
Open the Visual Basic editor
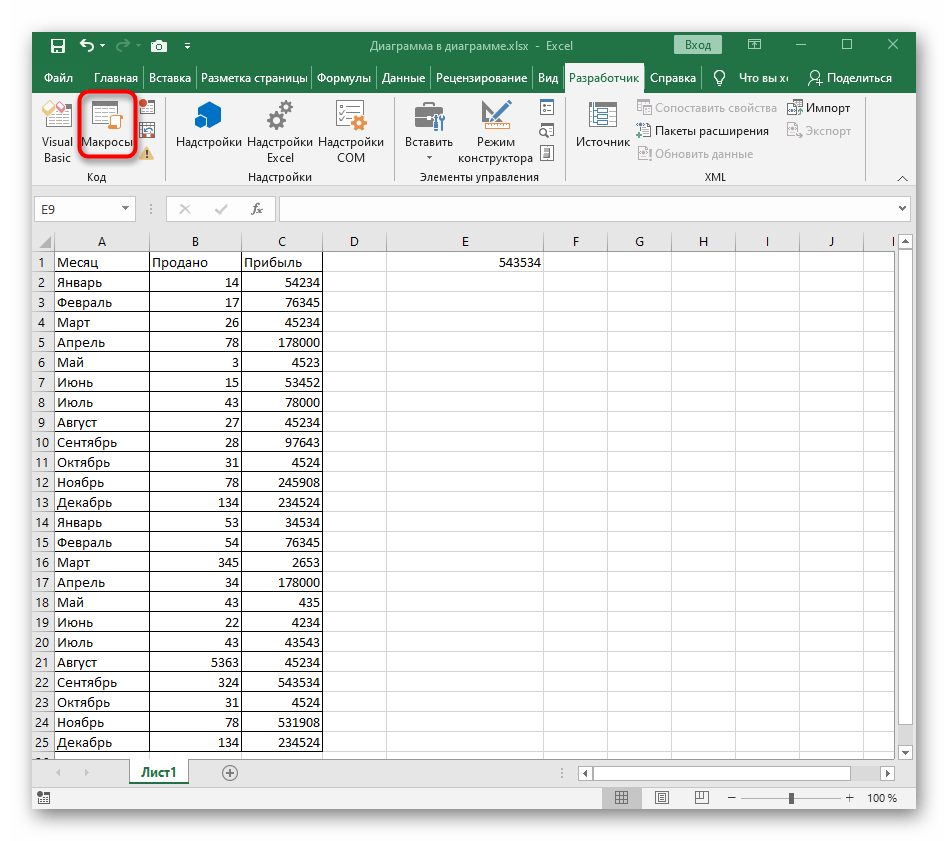[57, 132]
